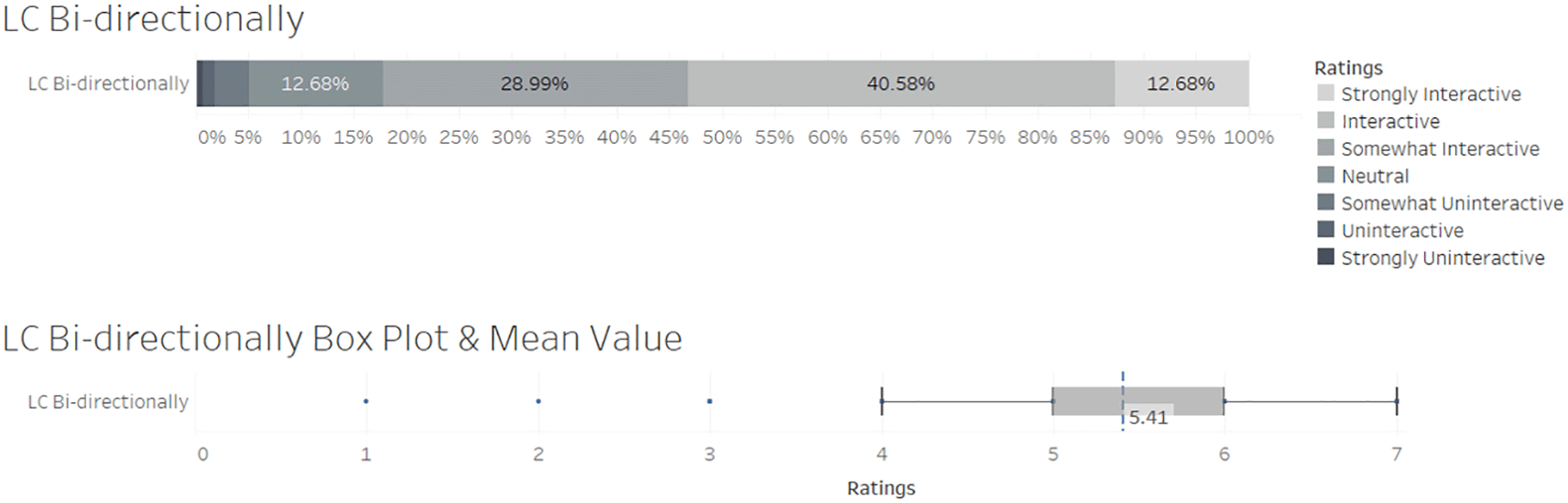This screenshot has height=503, width=1568.
Task: Select the outlier point at rating 3
Action: (x=710, y=401)
